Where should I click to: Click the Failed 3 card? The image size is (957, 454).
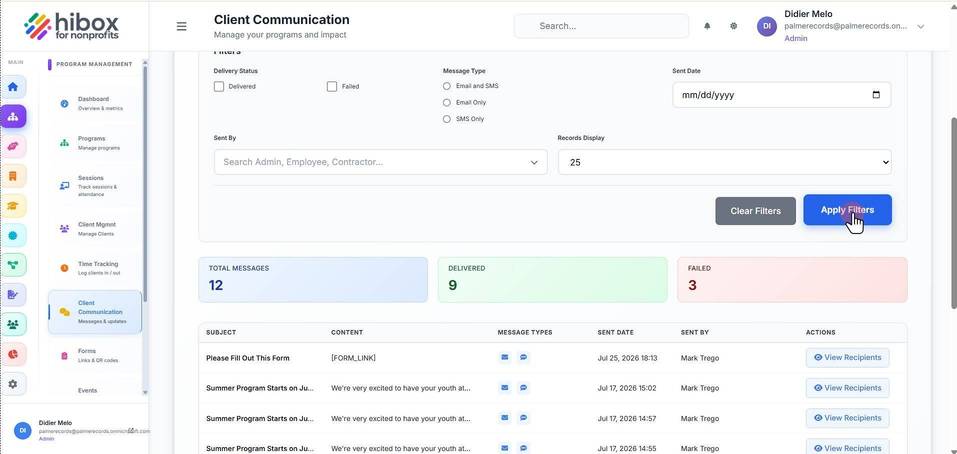[x=792, y=279]
